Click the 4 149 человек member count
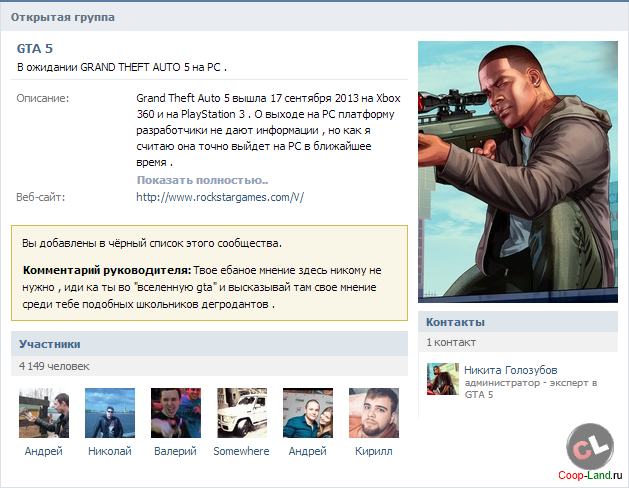Screen dimensions: 629x488 click(54, 366)
